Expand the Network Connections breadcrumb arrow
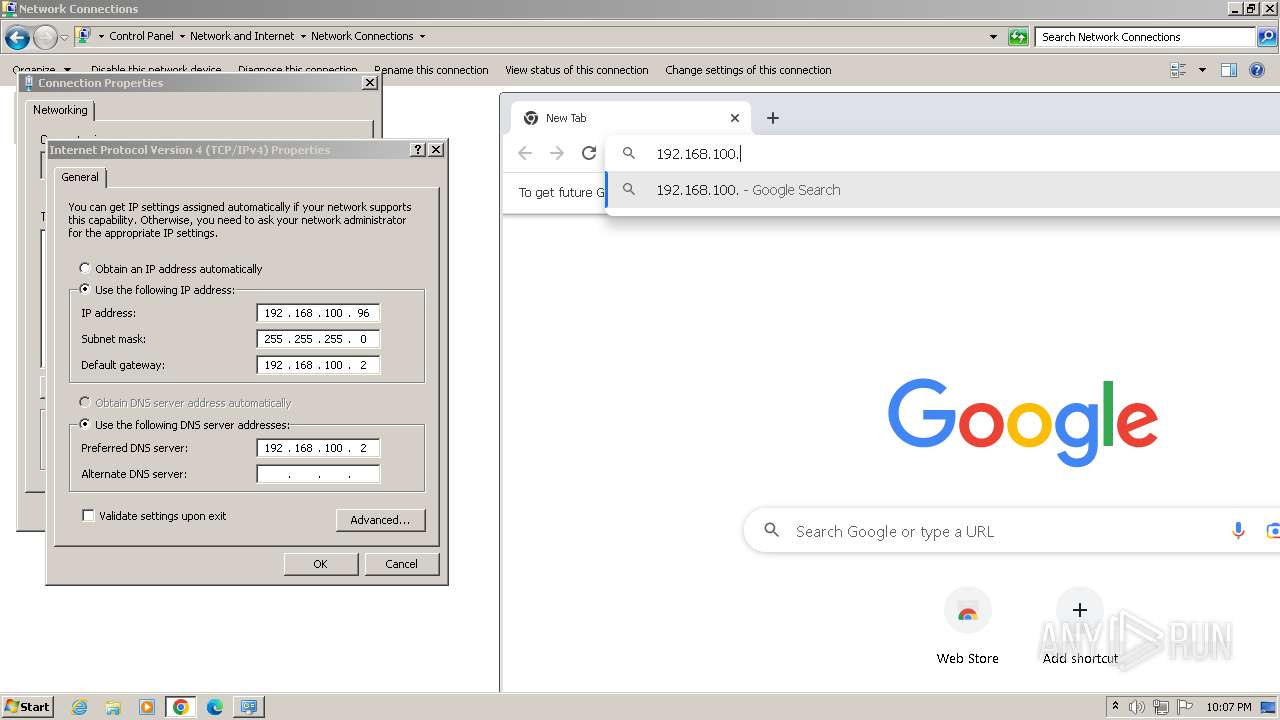This screenshot has width=1280, height=720. (422, 37)
